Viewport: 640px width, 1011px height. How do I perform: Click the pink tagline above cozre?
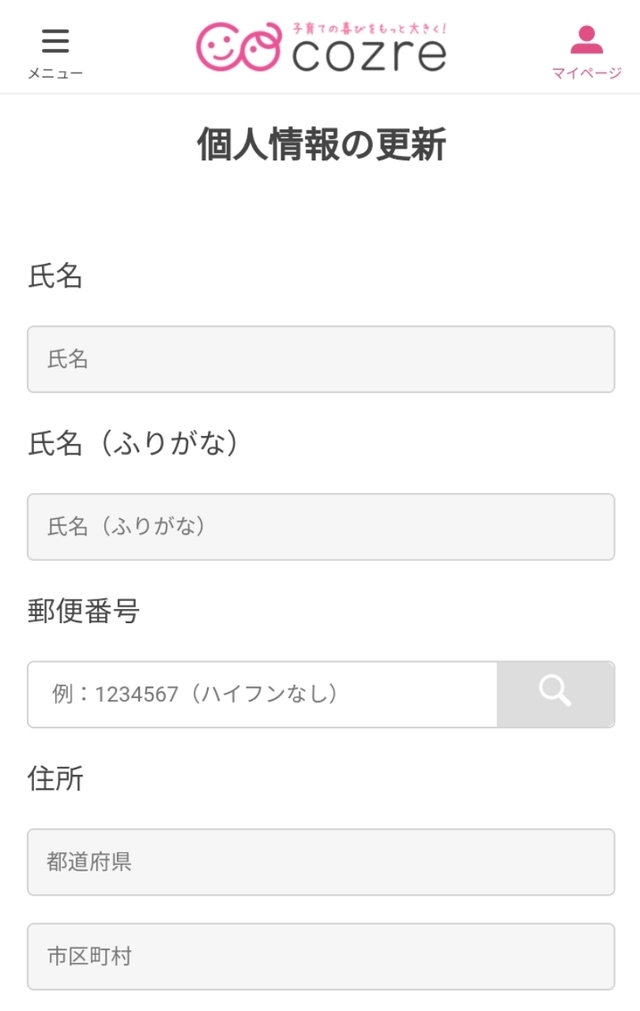[x=368, y=29]
